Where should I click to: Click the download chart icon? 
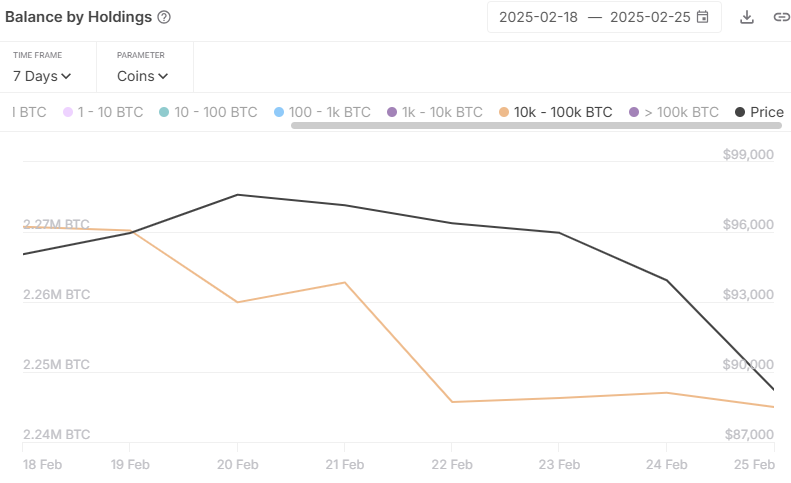tap(747, 17)
